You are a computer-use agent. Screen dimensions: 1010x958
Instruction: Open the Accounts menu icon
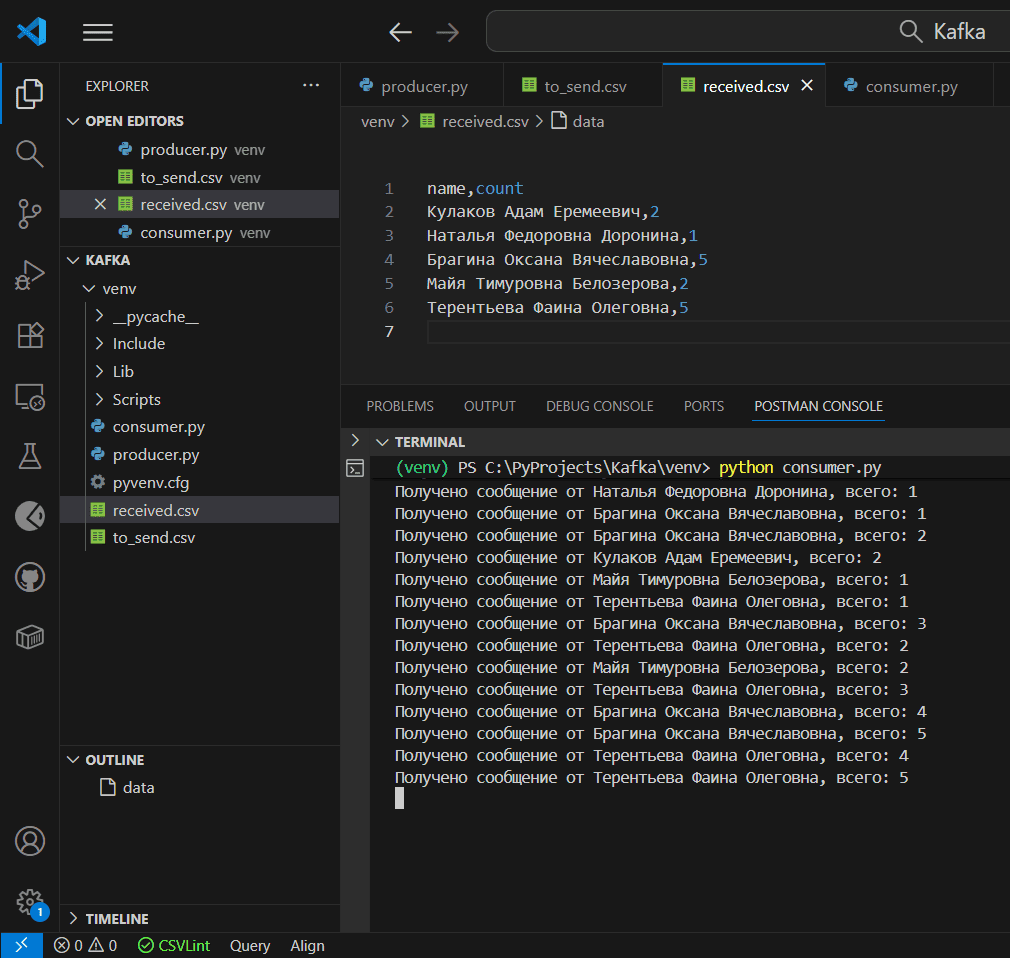[30, 841]
